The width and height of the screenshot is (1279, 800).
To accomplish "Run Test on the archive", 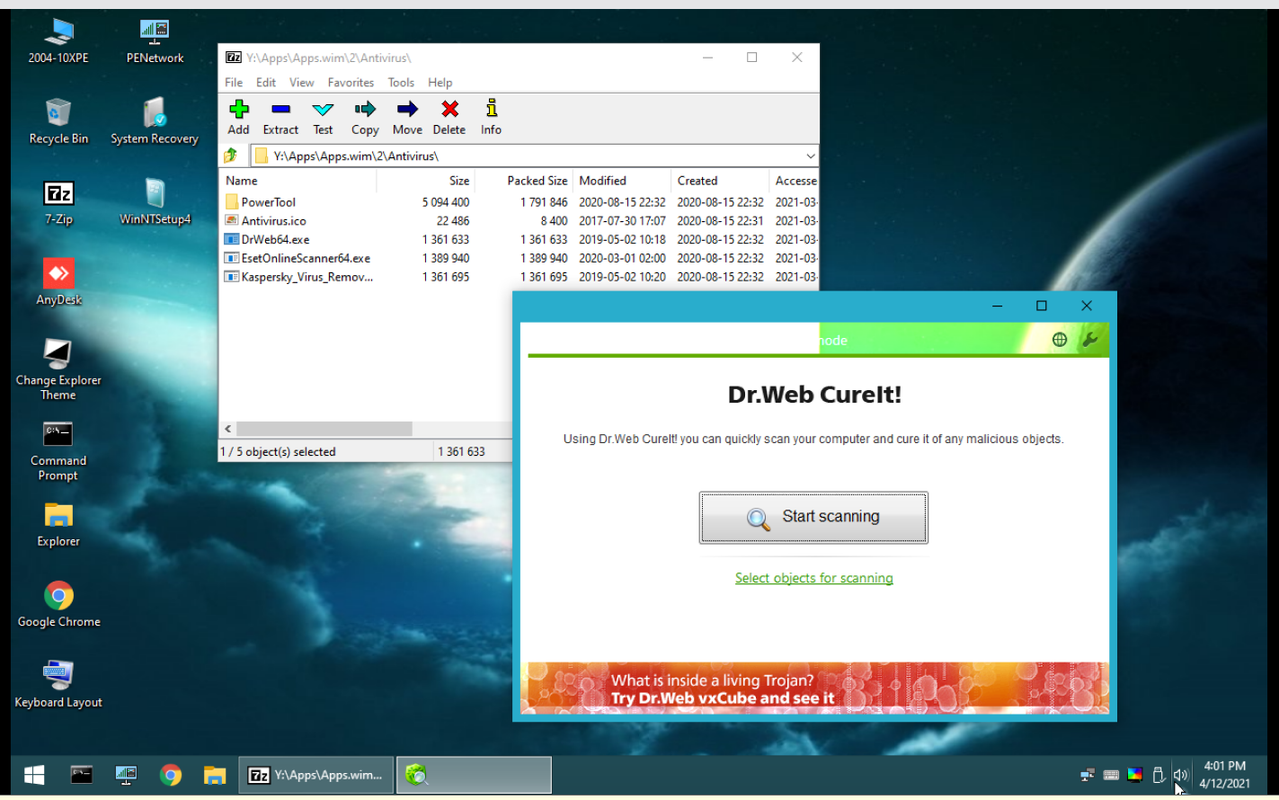I will click(x=322, y=117).
